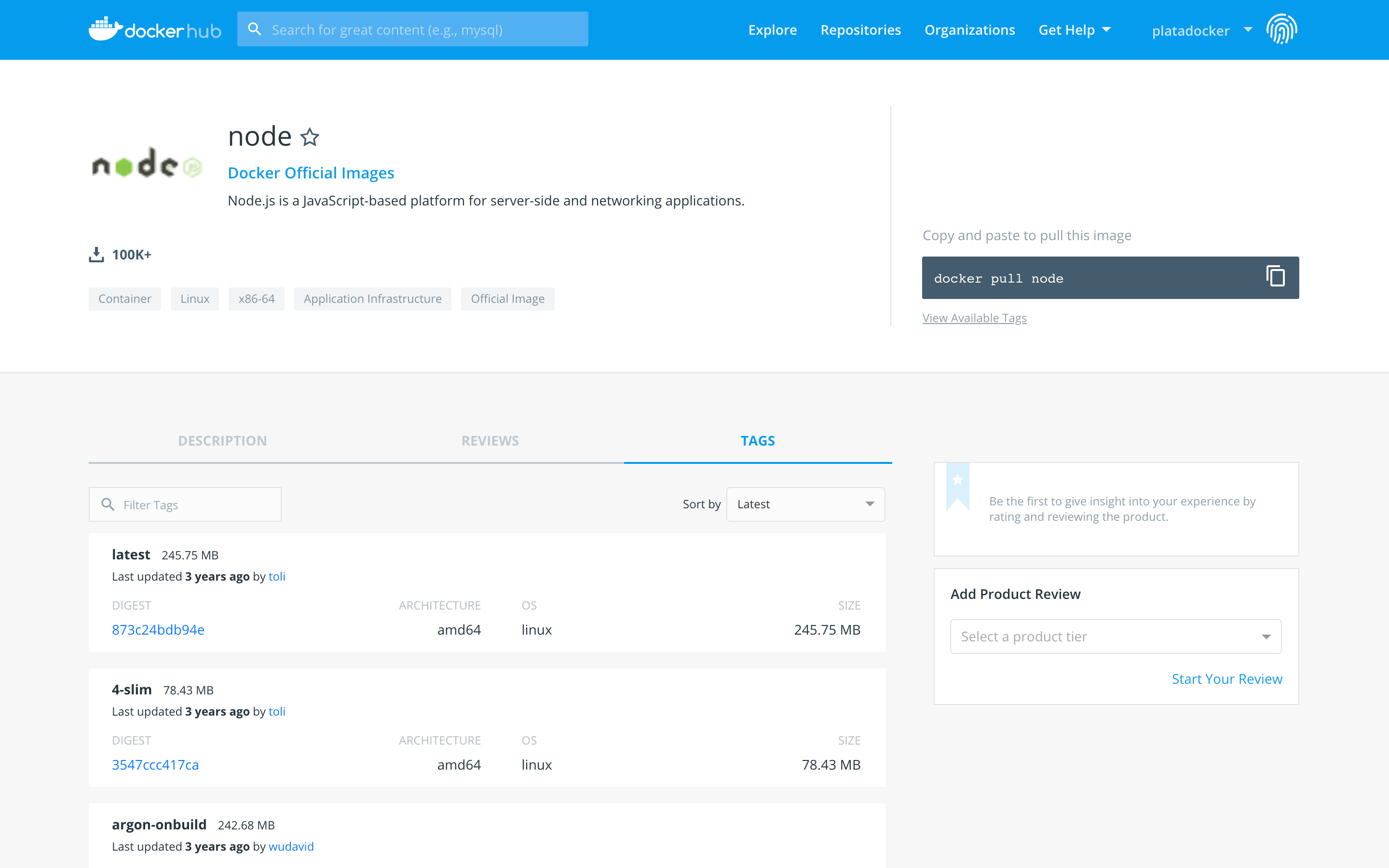Focus the Filter Tags input field
Viewport: 1389px width, 868px height.
[x=195, y=504]
